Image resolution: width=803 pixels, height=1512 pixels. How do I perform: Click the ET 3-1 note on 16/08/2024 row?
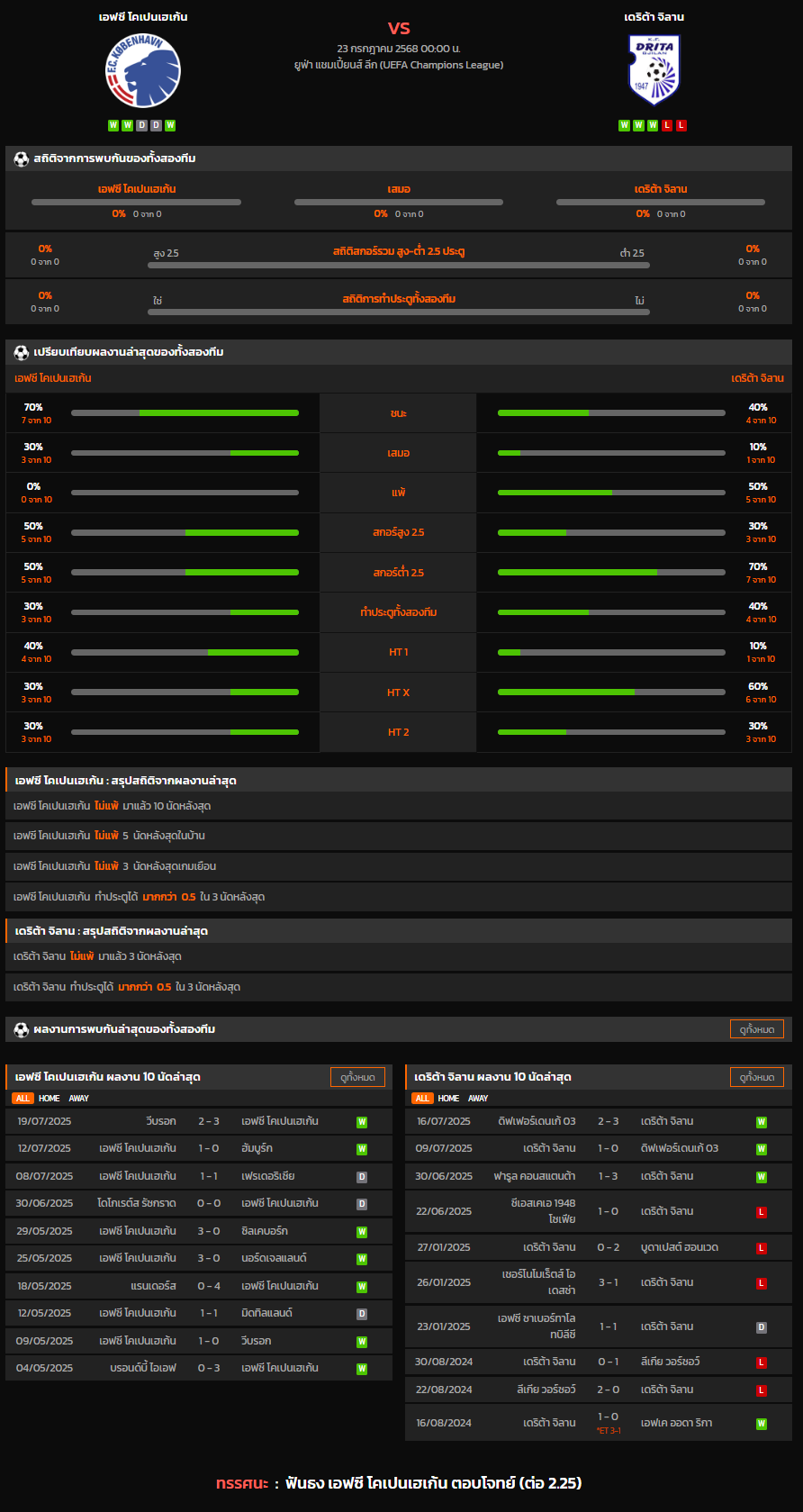pos(609,1431)
